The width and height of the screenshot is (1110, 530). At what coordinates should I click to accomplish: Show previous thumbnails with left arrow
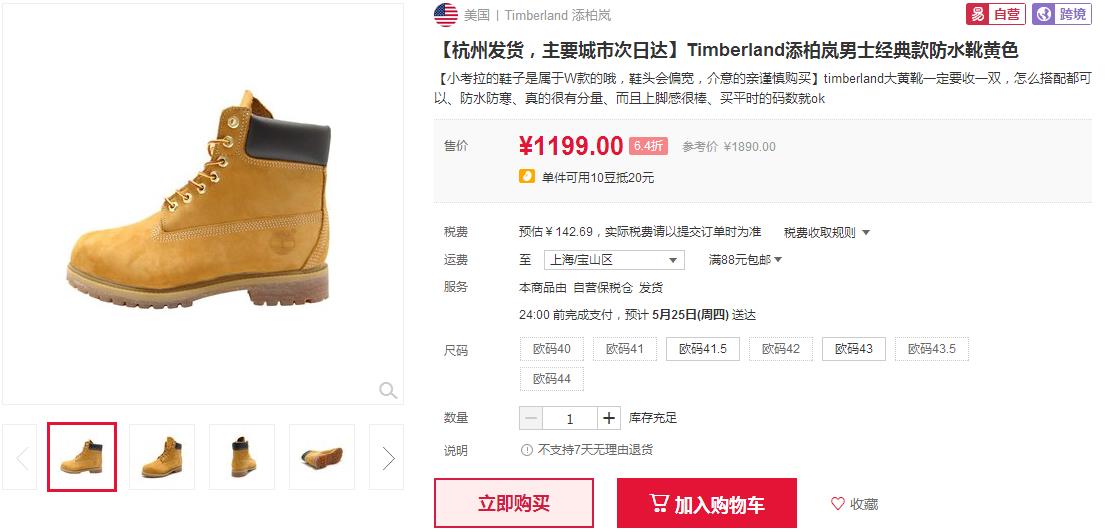point(21,457)
